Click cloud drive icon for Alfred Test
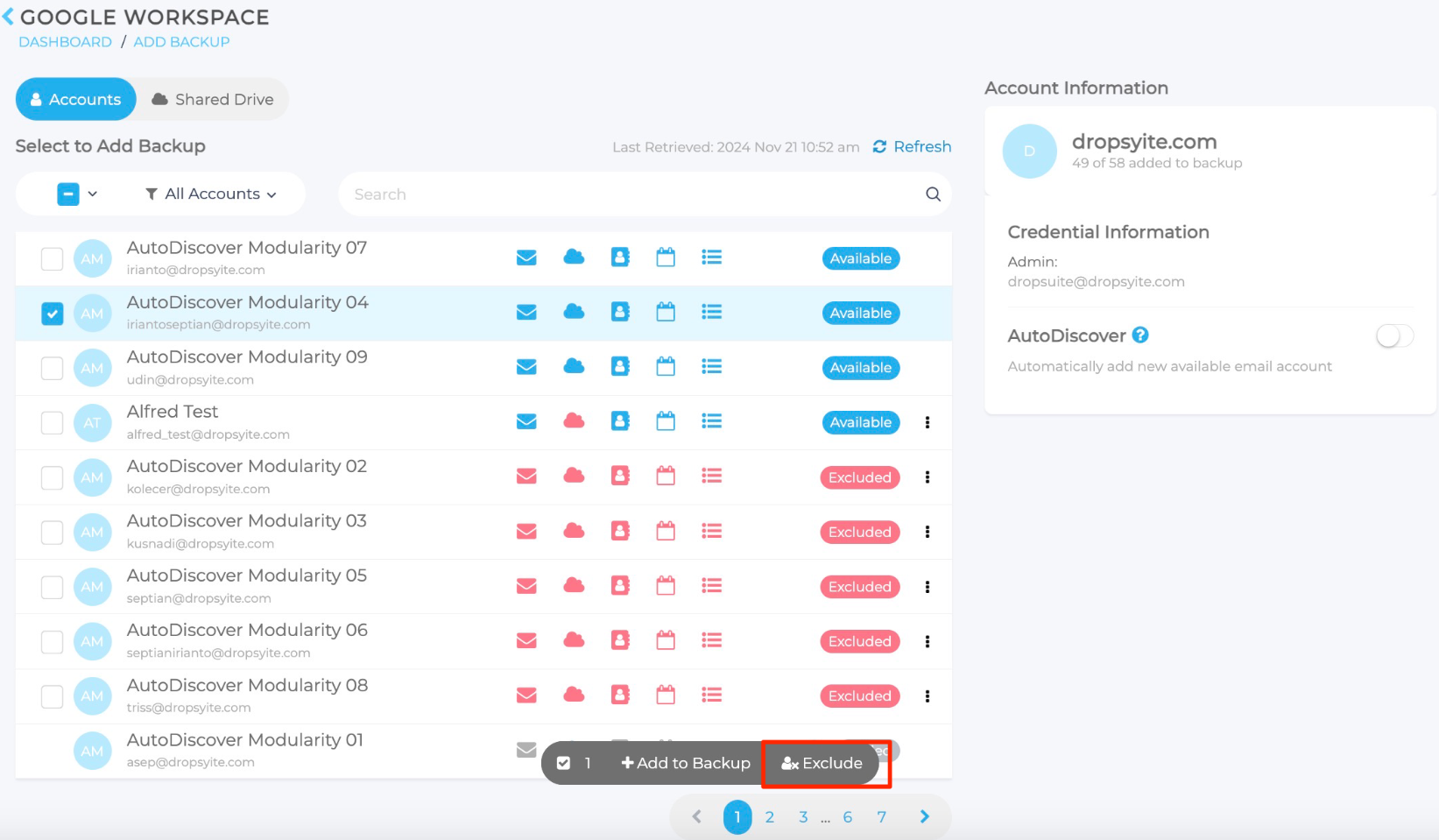Image resolution: width=1439 pixels, height=840 pixels. (574, 421)
